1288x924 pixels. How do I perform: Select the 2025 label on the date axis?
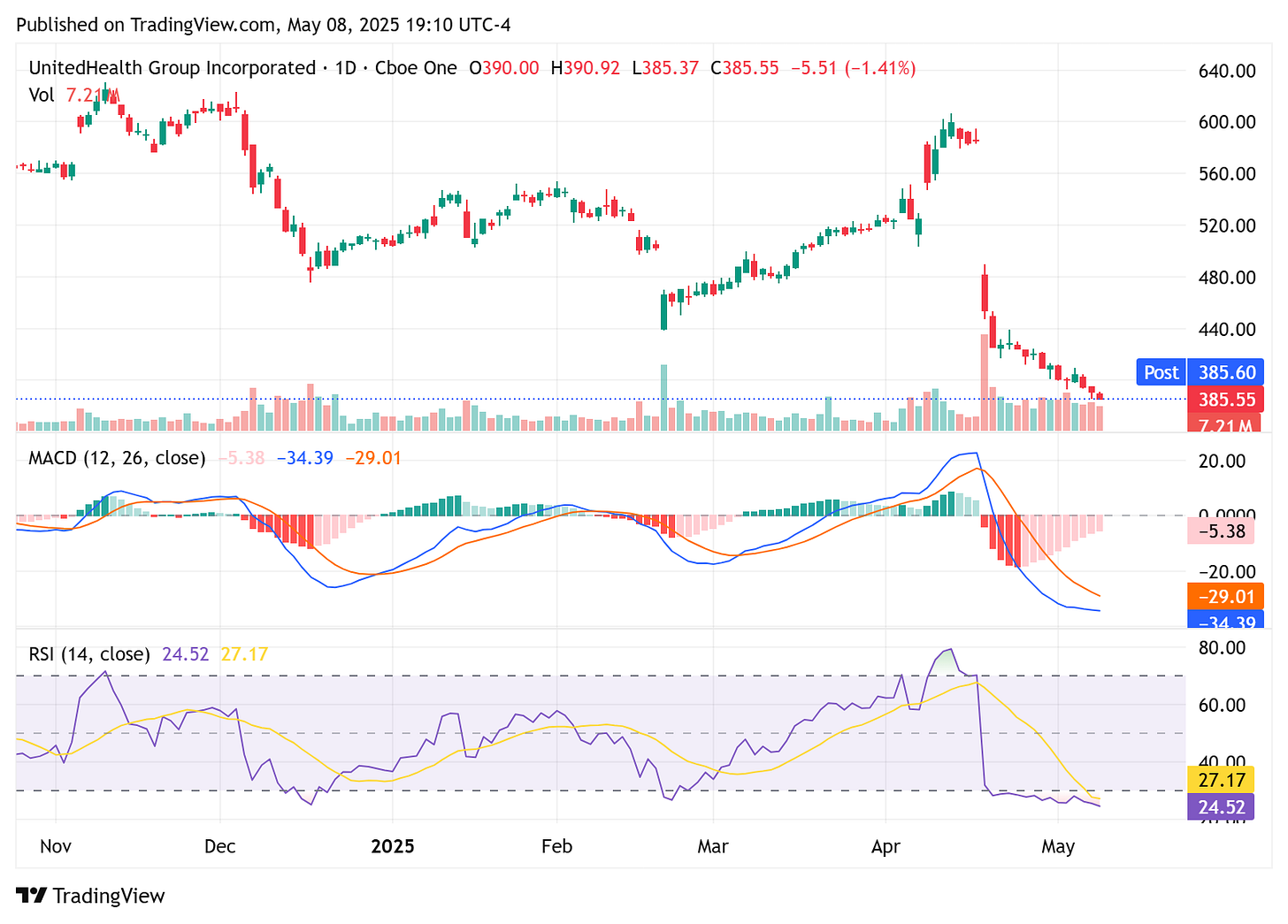click(x=394, y=846)
